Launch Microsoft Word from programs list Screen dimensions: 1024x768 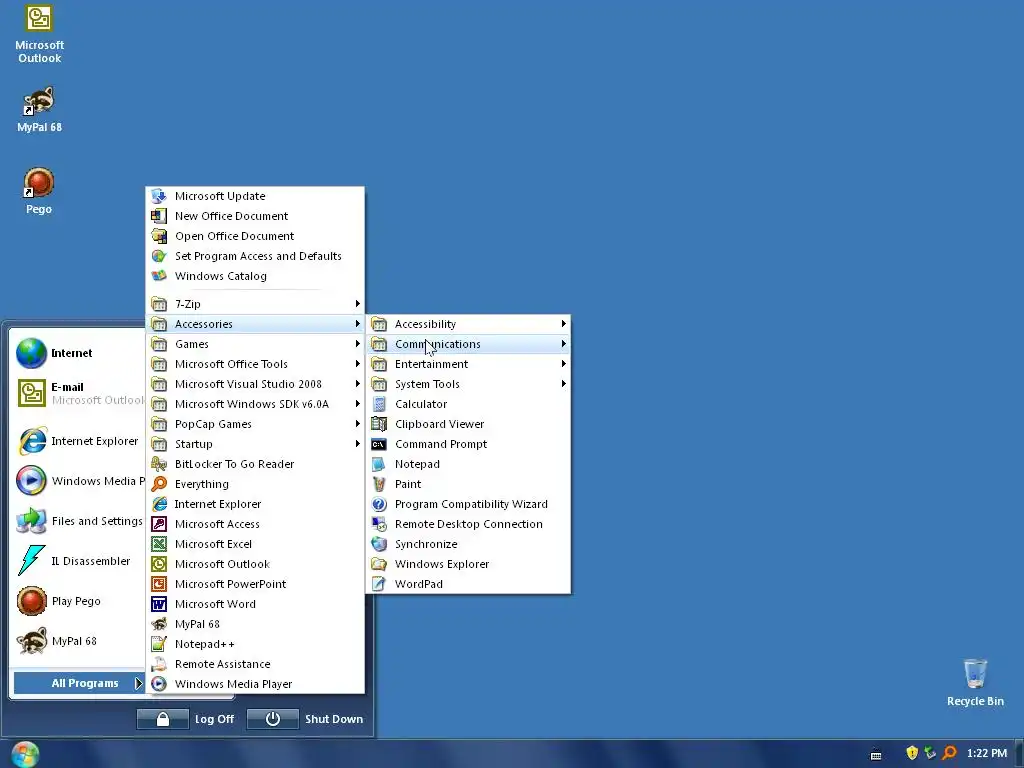pyautogui.click(x=255, y=604)
